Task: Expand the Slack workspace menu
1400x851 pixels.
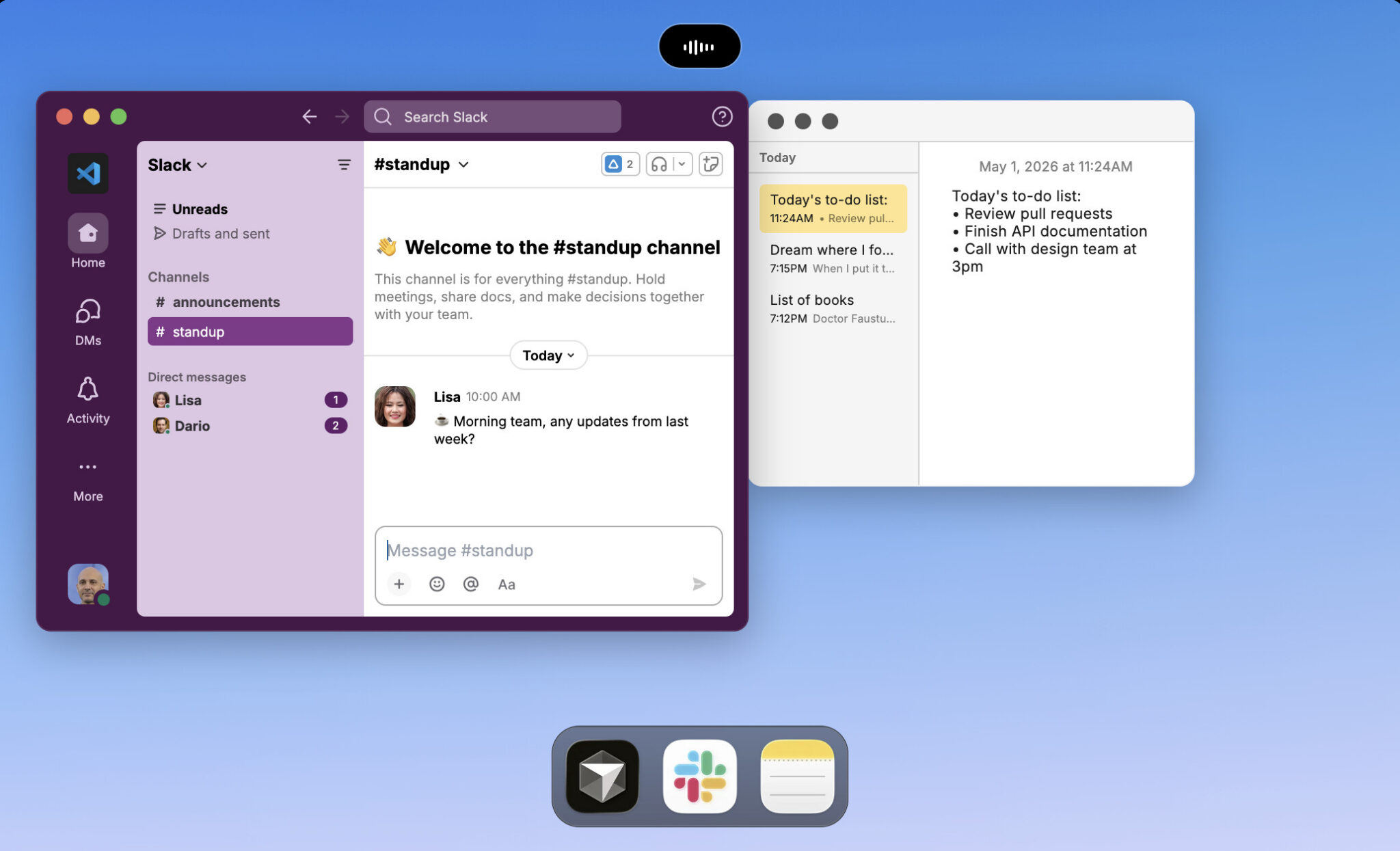Action: tap(178, 165)
